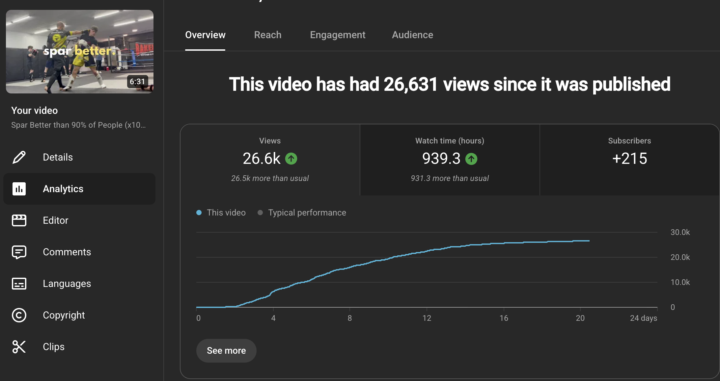Viewport: 720px width, 381px height.
Task: Click '931.3 more than usual' text
Action: tap(450, 178)
